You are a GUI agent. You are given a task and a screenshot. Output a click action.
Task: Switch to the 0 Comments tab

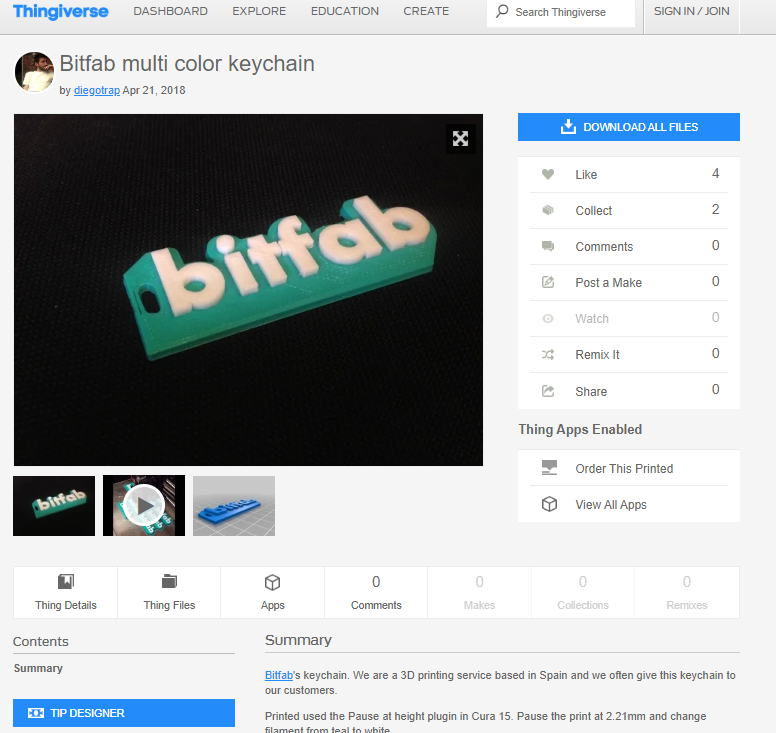376,592
